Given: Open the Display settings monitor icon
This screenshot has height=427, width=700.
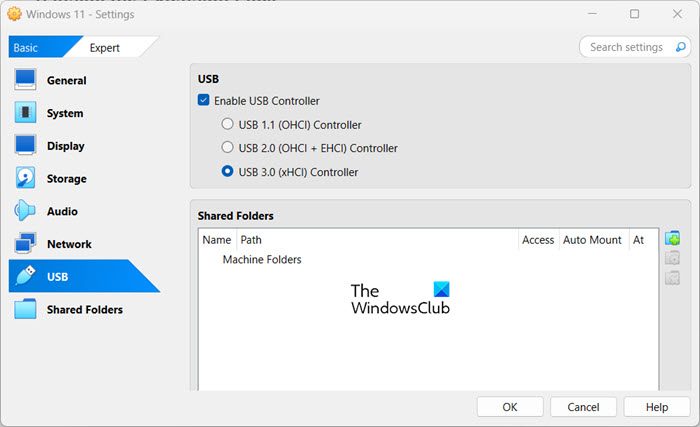Looking at the screenshot, I should pos(25,145).
